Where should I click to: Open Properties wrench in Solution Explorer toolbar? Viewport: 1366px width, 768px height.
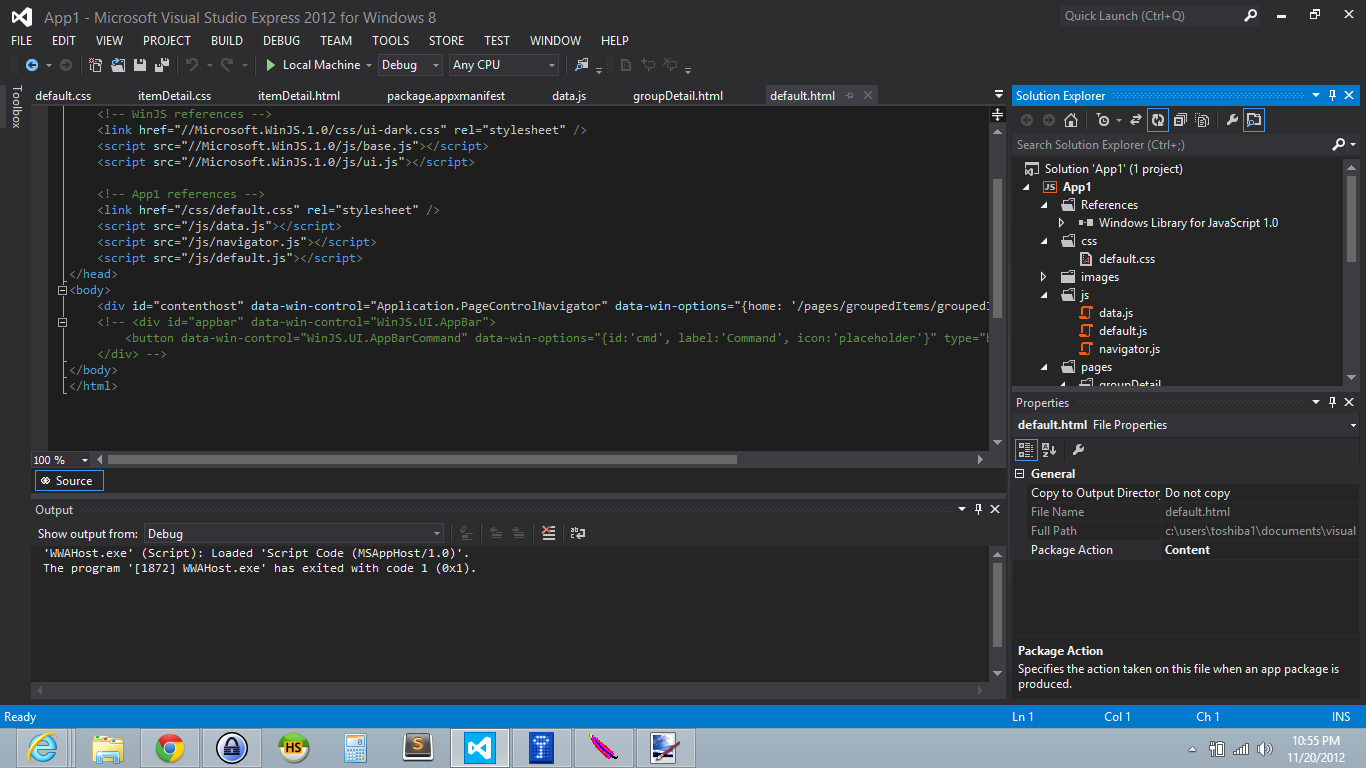[x=1232, y=120]
